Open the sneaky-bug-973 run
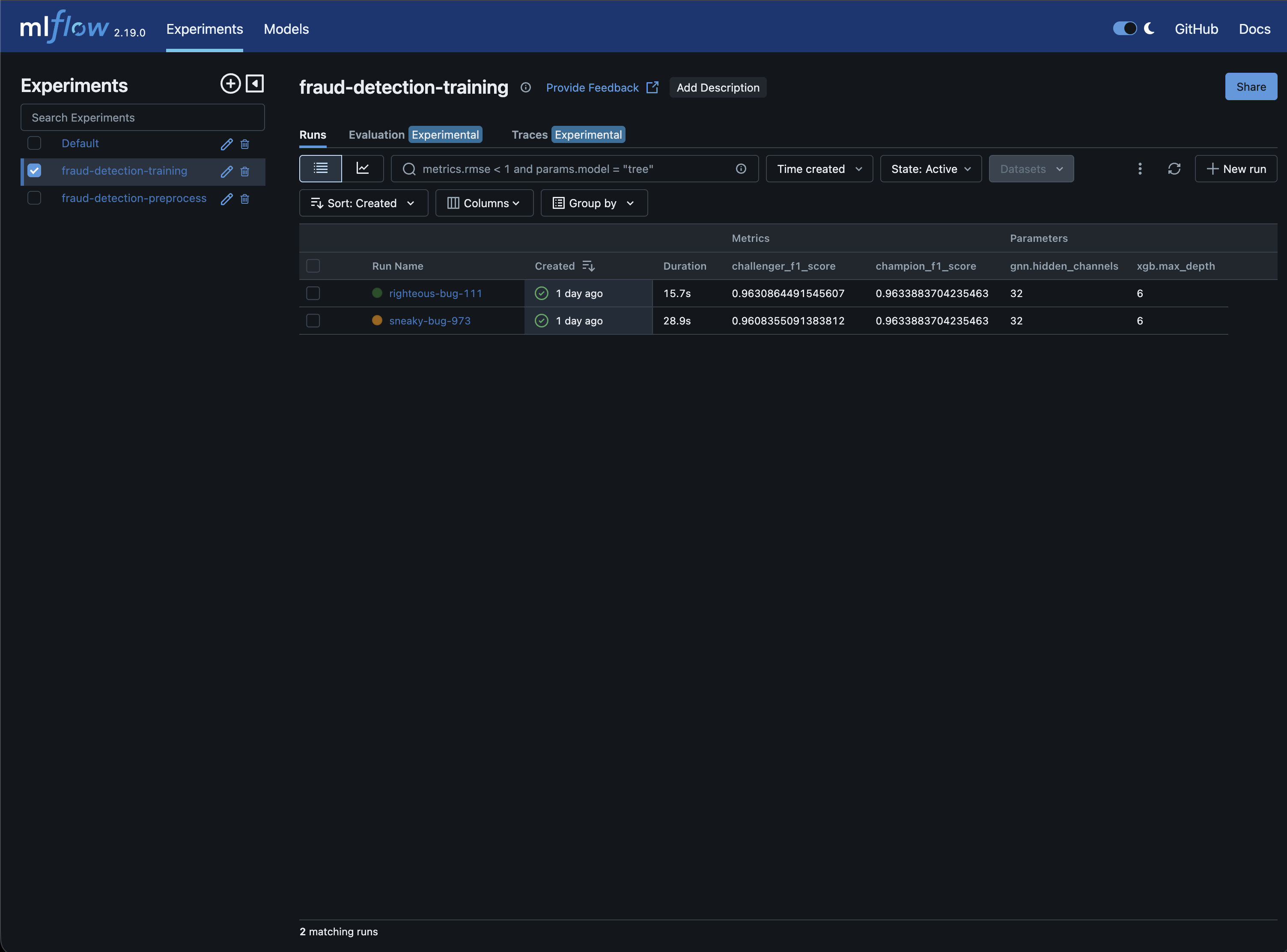The image size is (1287, 952). point(430,321)
